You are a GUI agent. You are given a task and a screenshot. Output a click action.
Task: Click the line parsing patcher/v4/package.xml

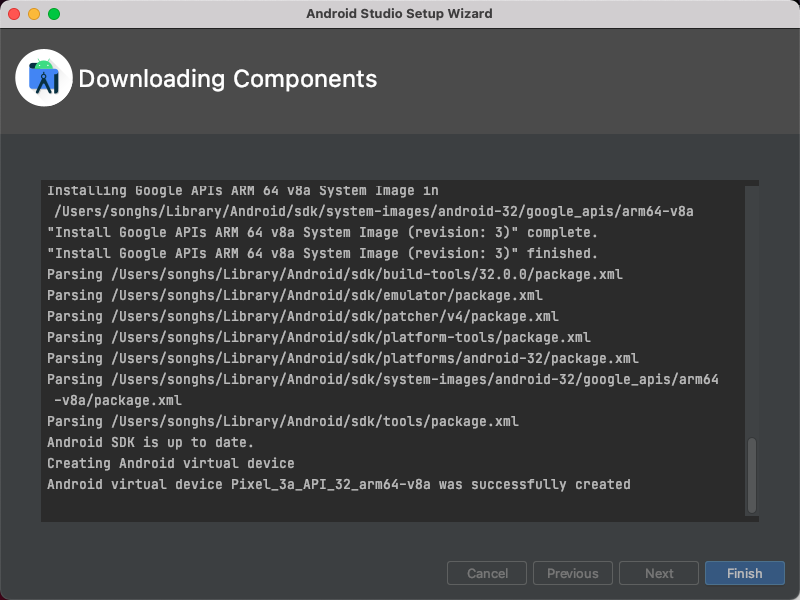coord(303,316)
